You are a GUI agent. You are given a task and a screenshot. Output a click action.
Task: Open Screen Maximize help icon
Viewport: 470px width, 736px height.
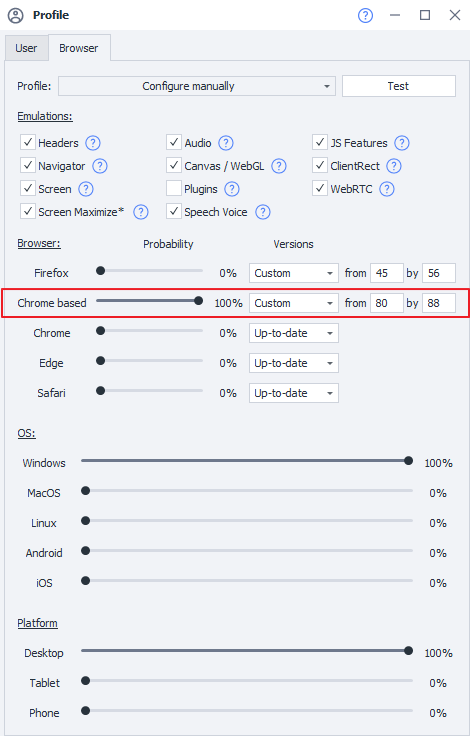pyautogui.click(x=141, y=212)
